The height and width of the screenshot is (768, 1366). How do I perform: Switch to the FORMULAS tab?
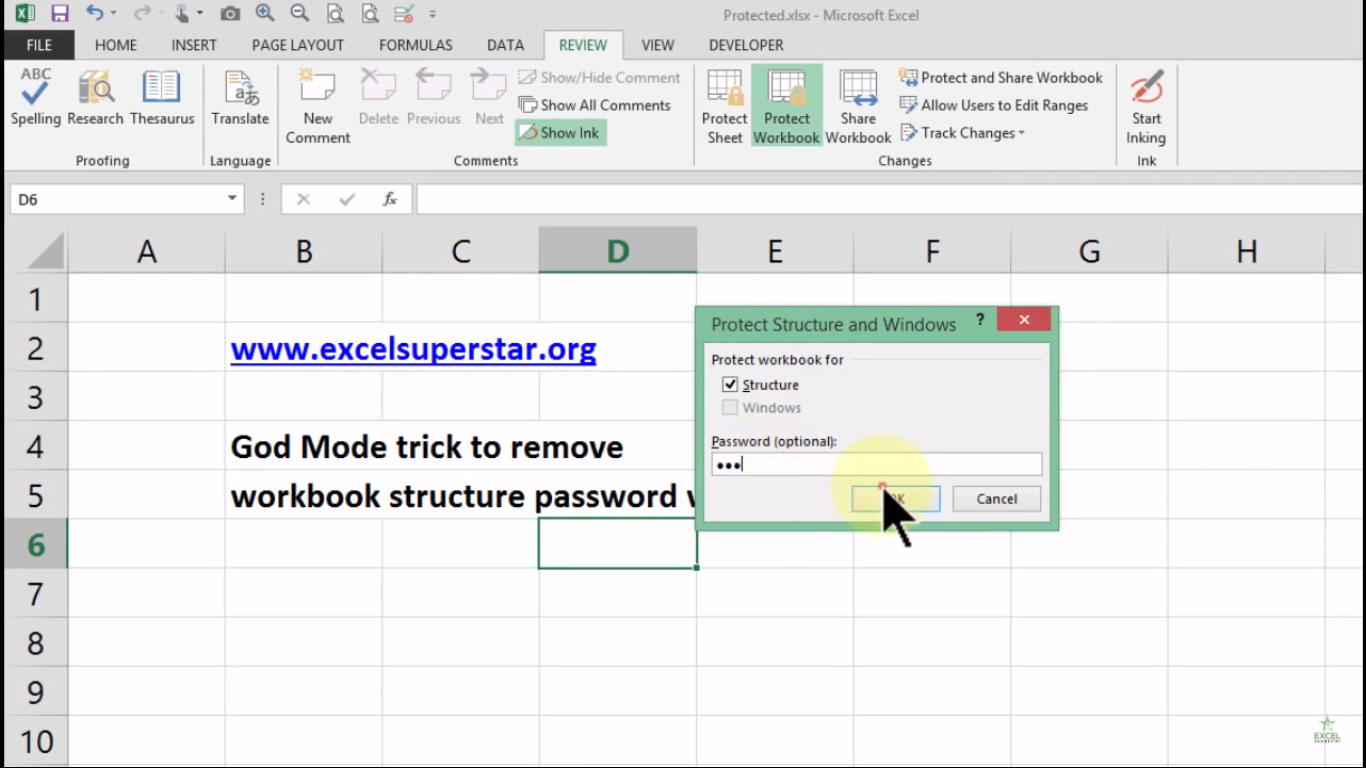pyautogui.click(x=416, y=45)
